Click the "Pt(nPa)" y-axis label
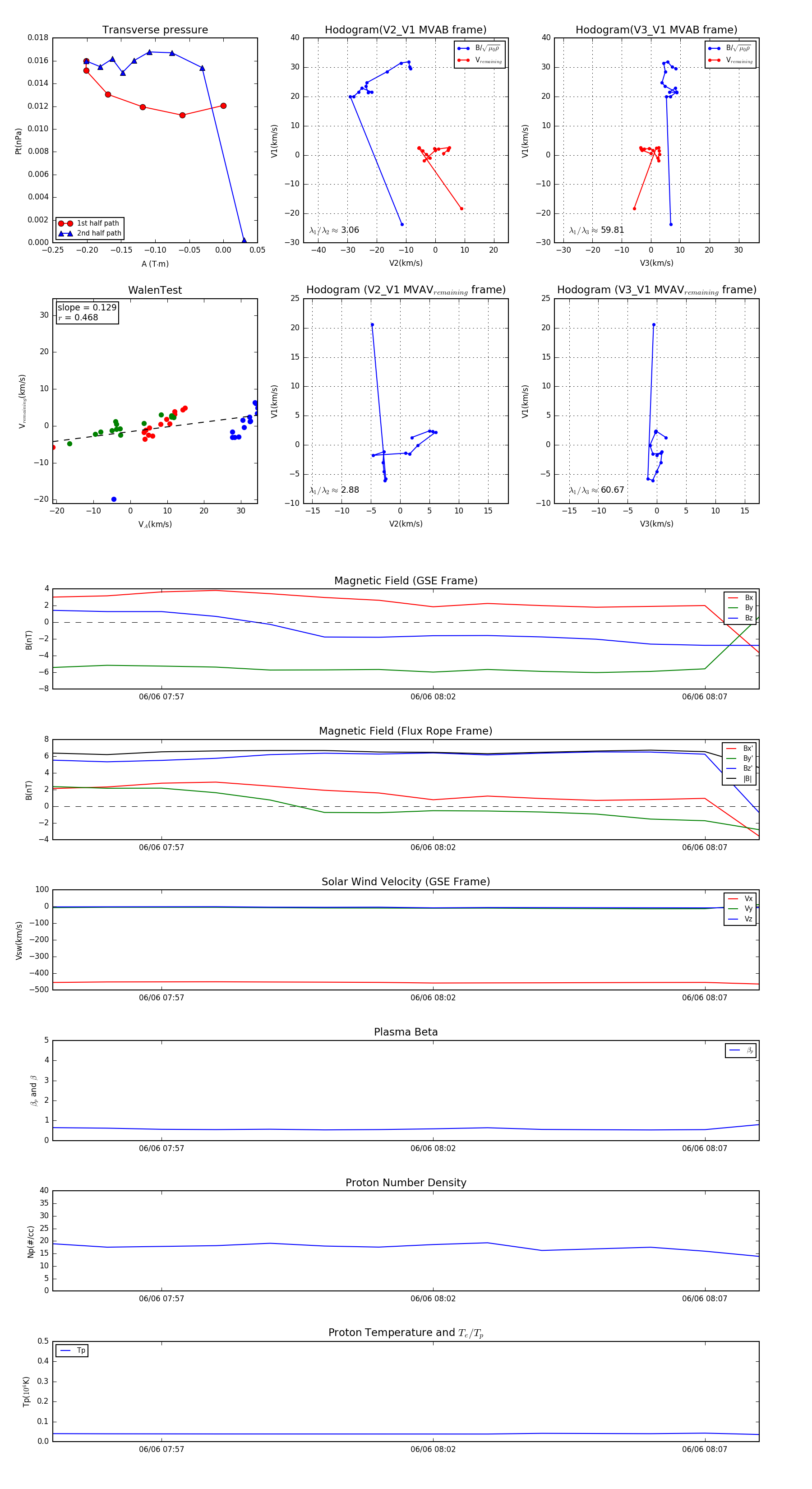The height and width of the screenshot is (1489, 812). point(18,141)
